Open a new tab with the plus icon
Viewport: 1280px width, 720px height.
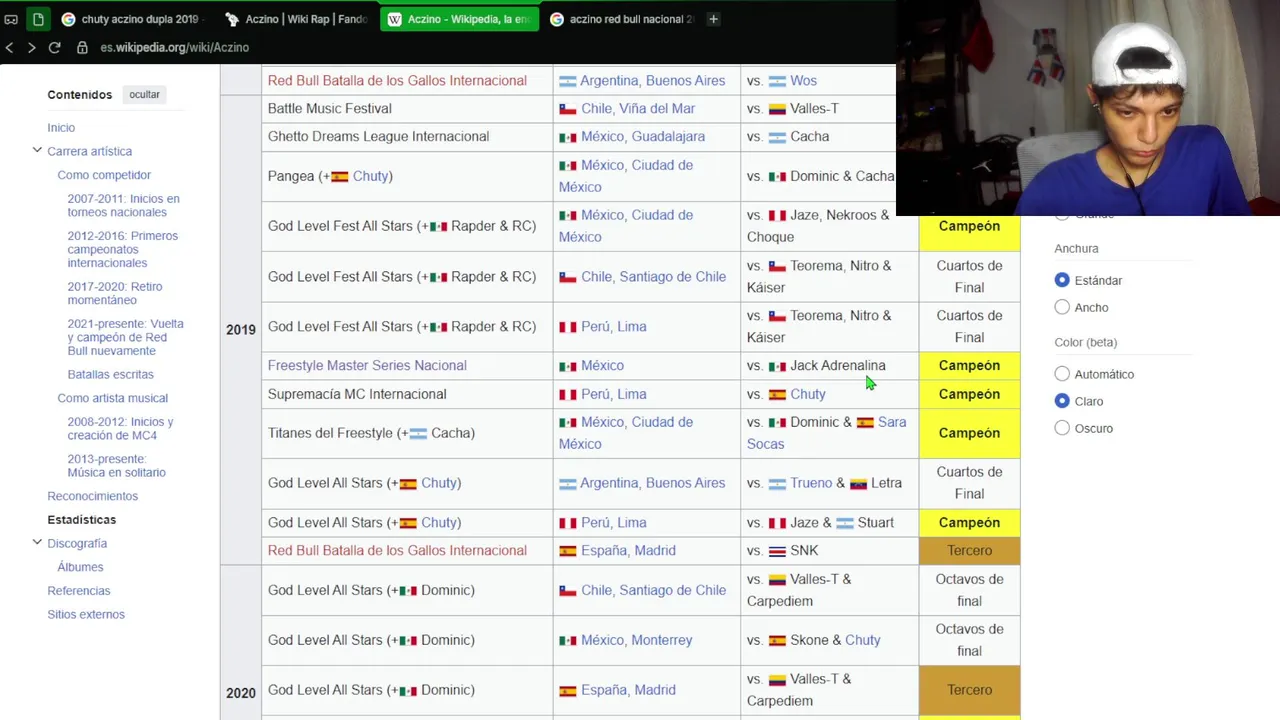point(713,19)
